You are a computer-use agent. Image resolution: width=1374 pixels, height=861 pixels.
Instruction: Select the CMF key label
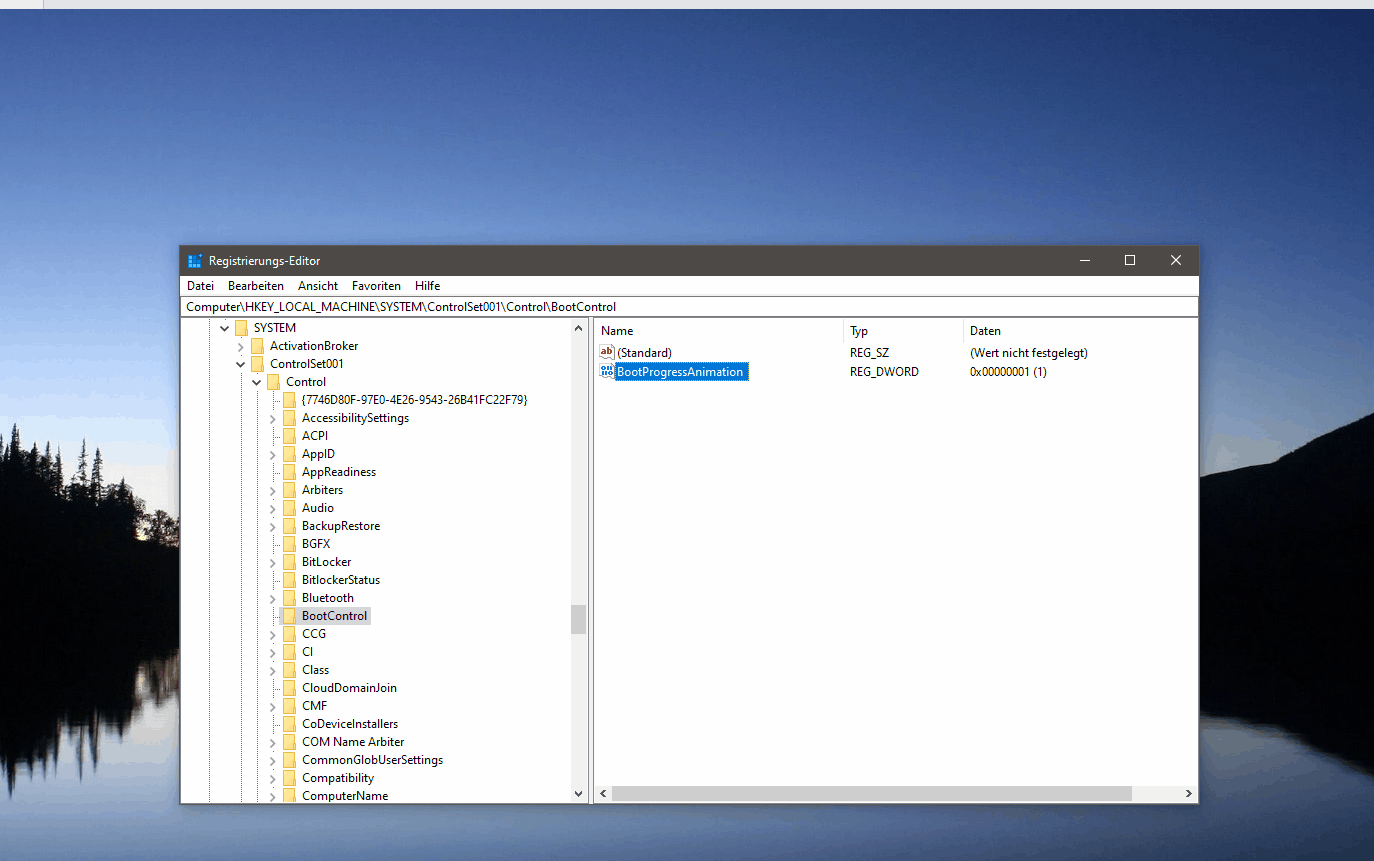click(314, 706)
